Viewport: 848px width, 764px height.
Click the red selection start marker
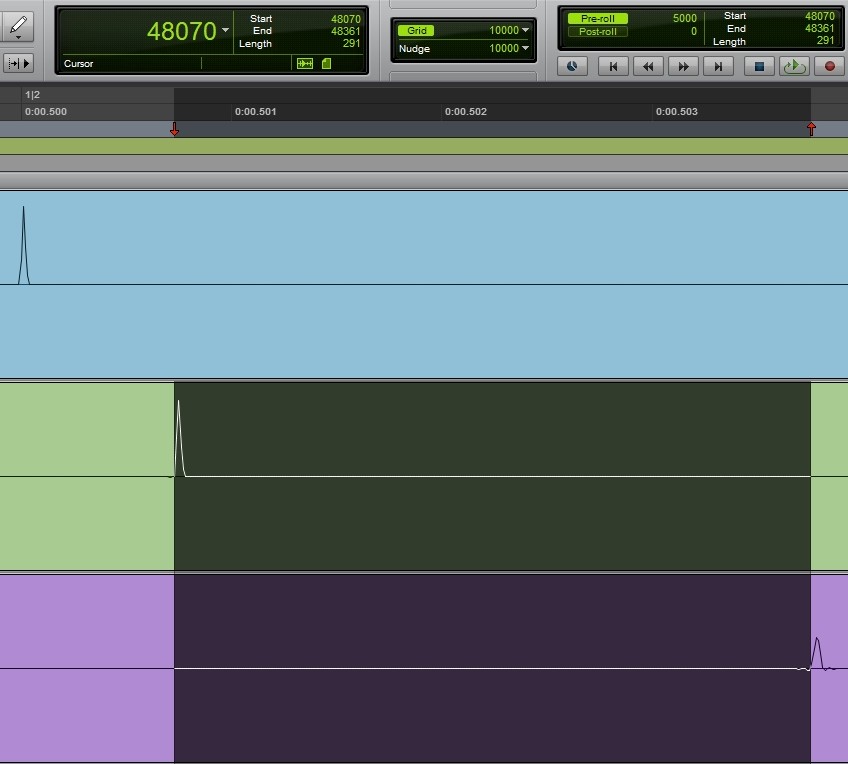click(175, 130)
